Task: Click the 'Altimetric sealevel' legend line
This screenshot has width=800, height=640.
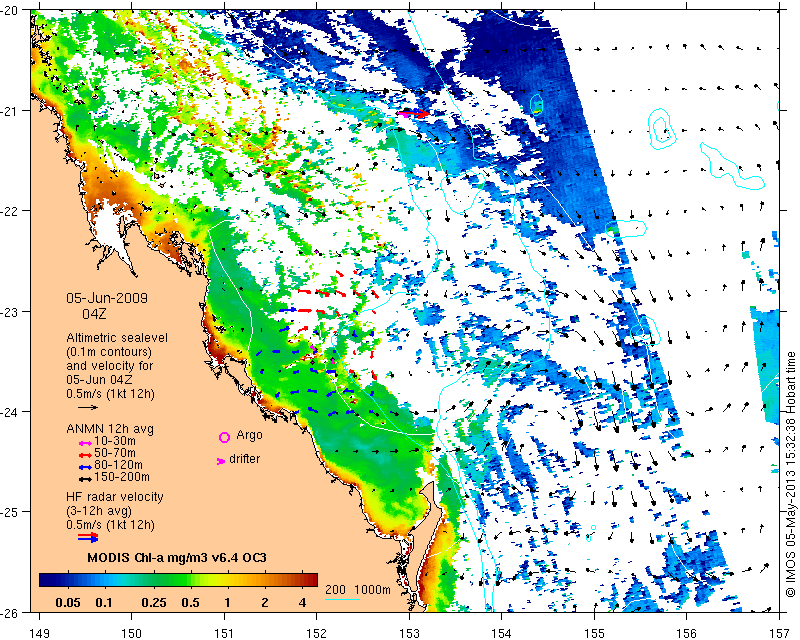Action: click(117, 338)
